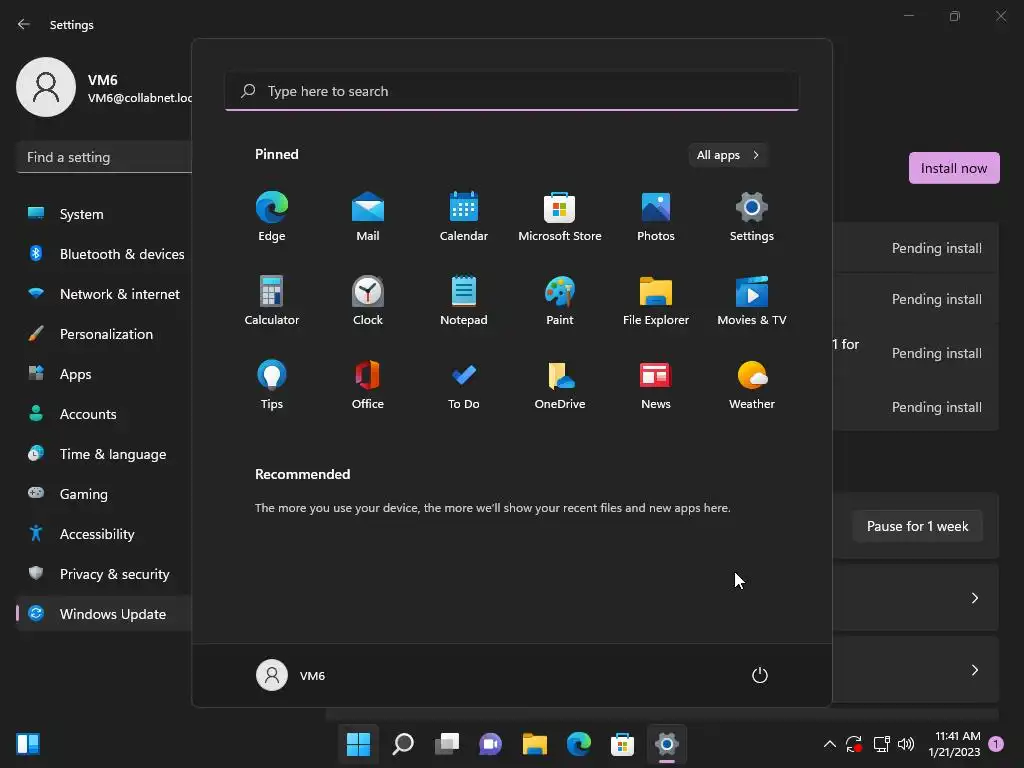Open volume control in system tray
Screen dimensions: 1024x768
[x=906, y=744]
